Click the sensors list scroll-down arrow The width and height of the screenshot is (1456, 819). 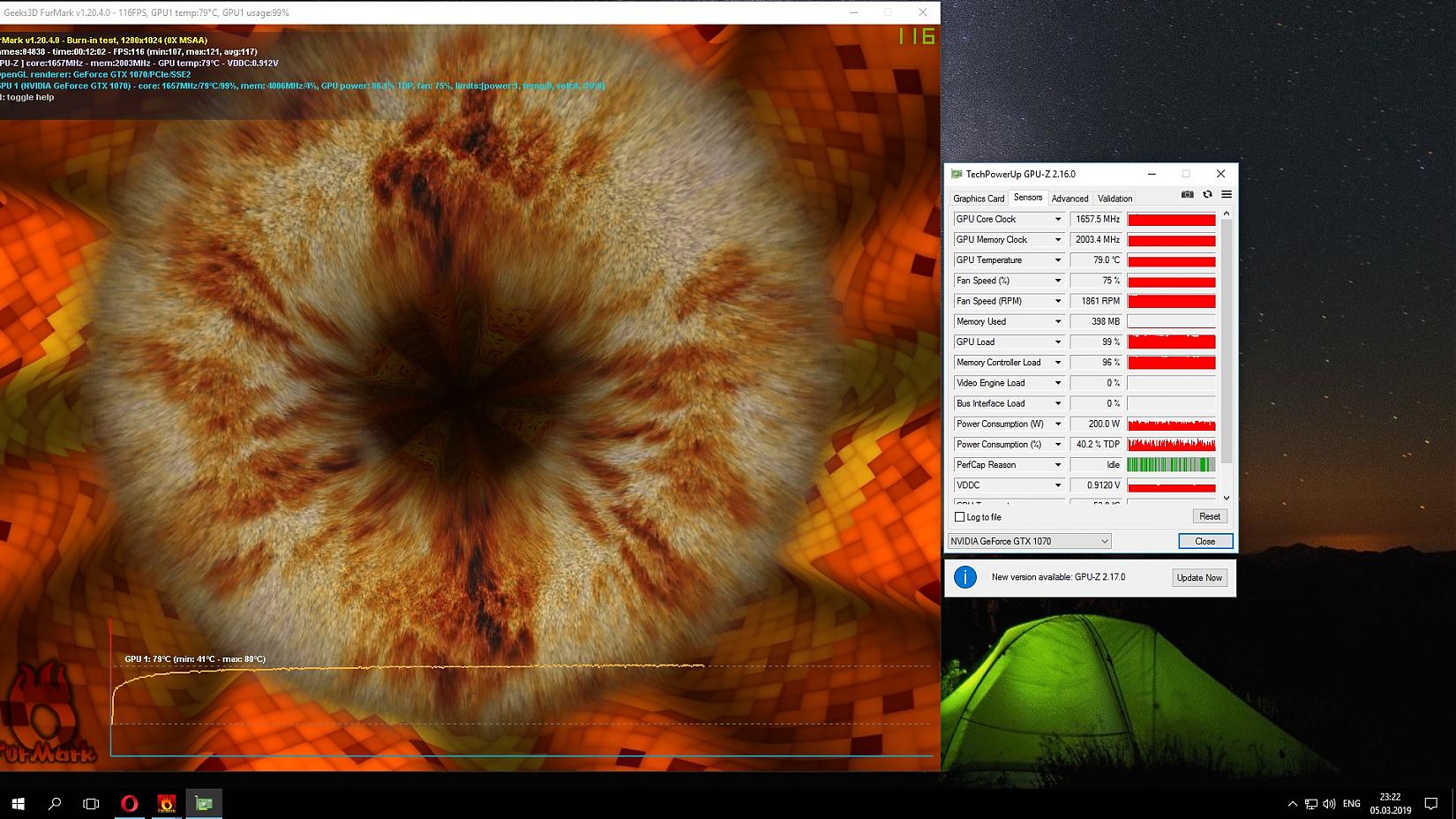click(x=1227, y=498)
